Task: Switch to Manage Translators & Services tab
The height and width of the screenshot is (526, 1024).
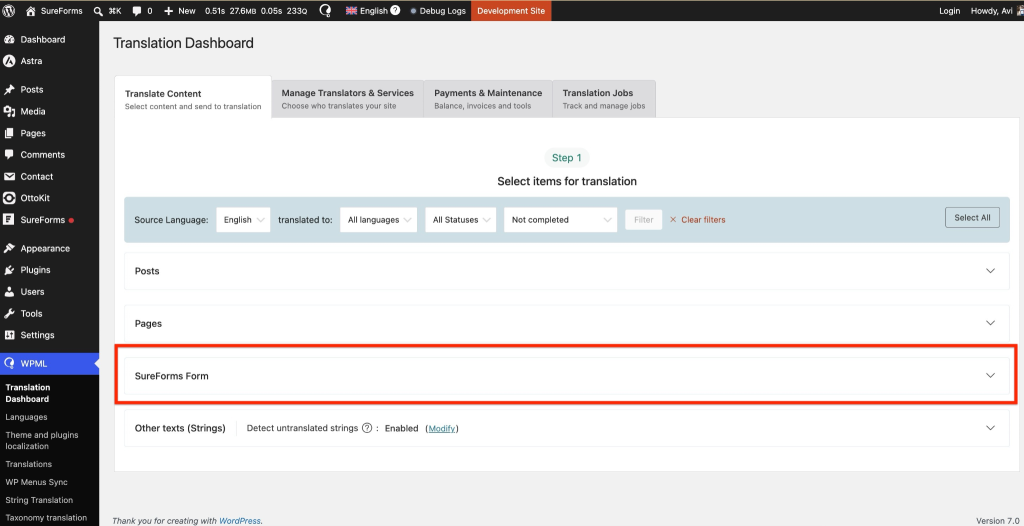Action: pos(347,99)
